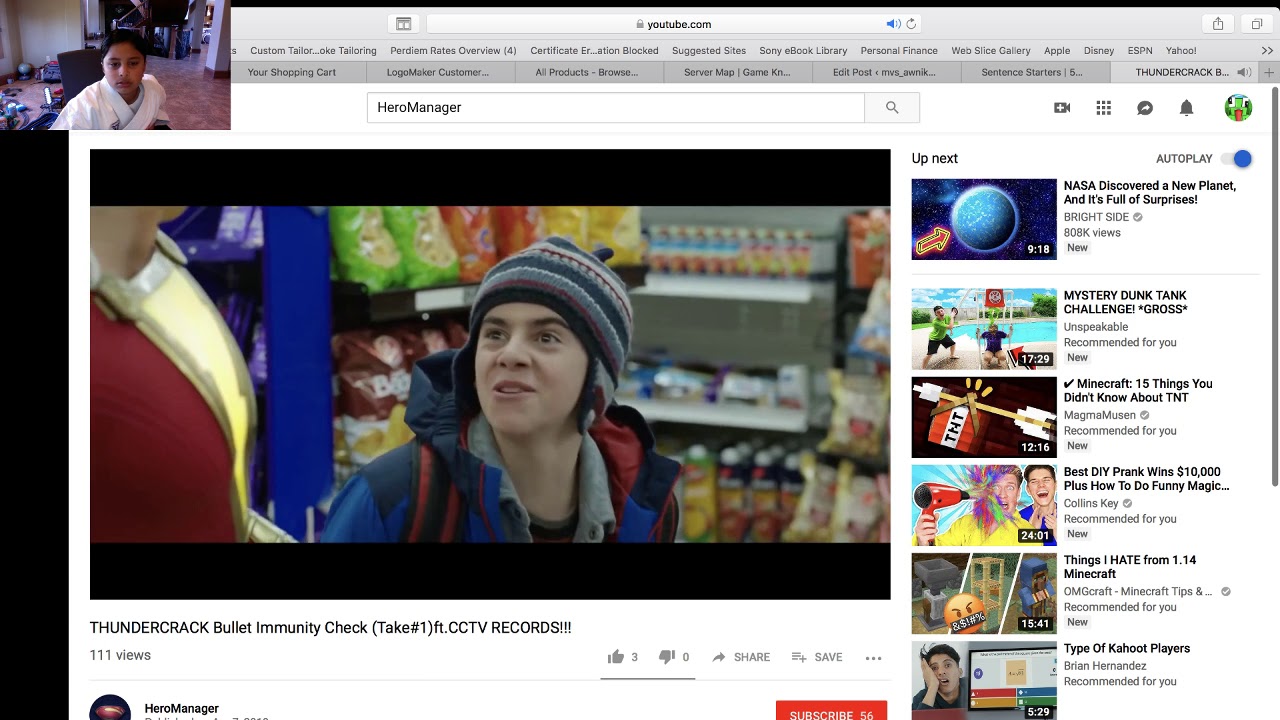Open the account avatar menu

click(1238, 108)
